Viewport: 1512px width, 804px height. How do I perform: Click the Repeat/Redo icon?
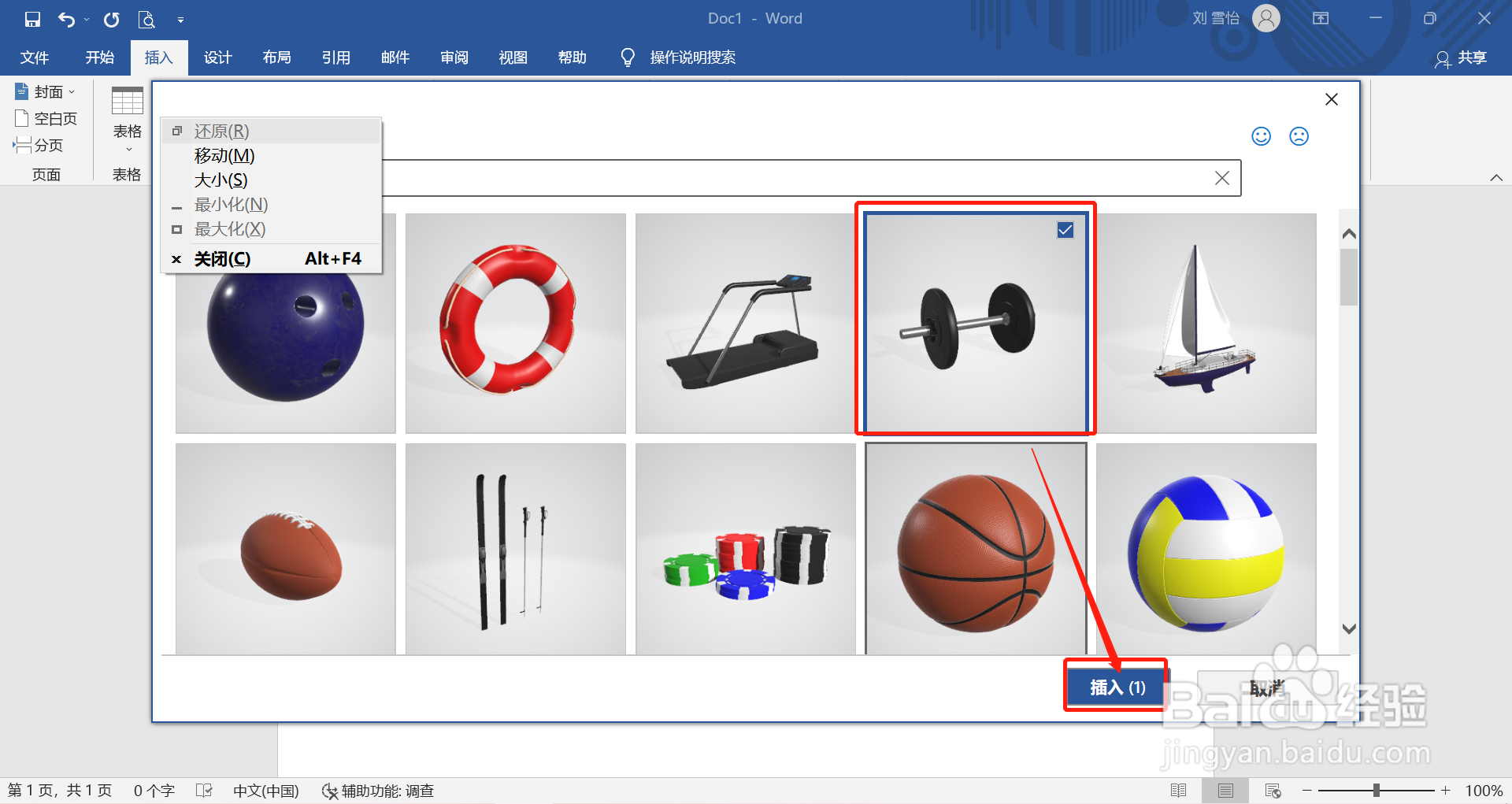point(111,19)
